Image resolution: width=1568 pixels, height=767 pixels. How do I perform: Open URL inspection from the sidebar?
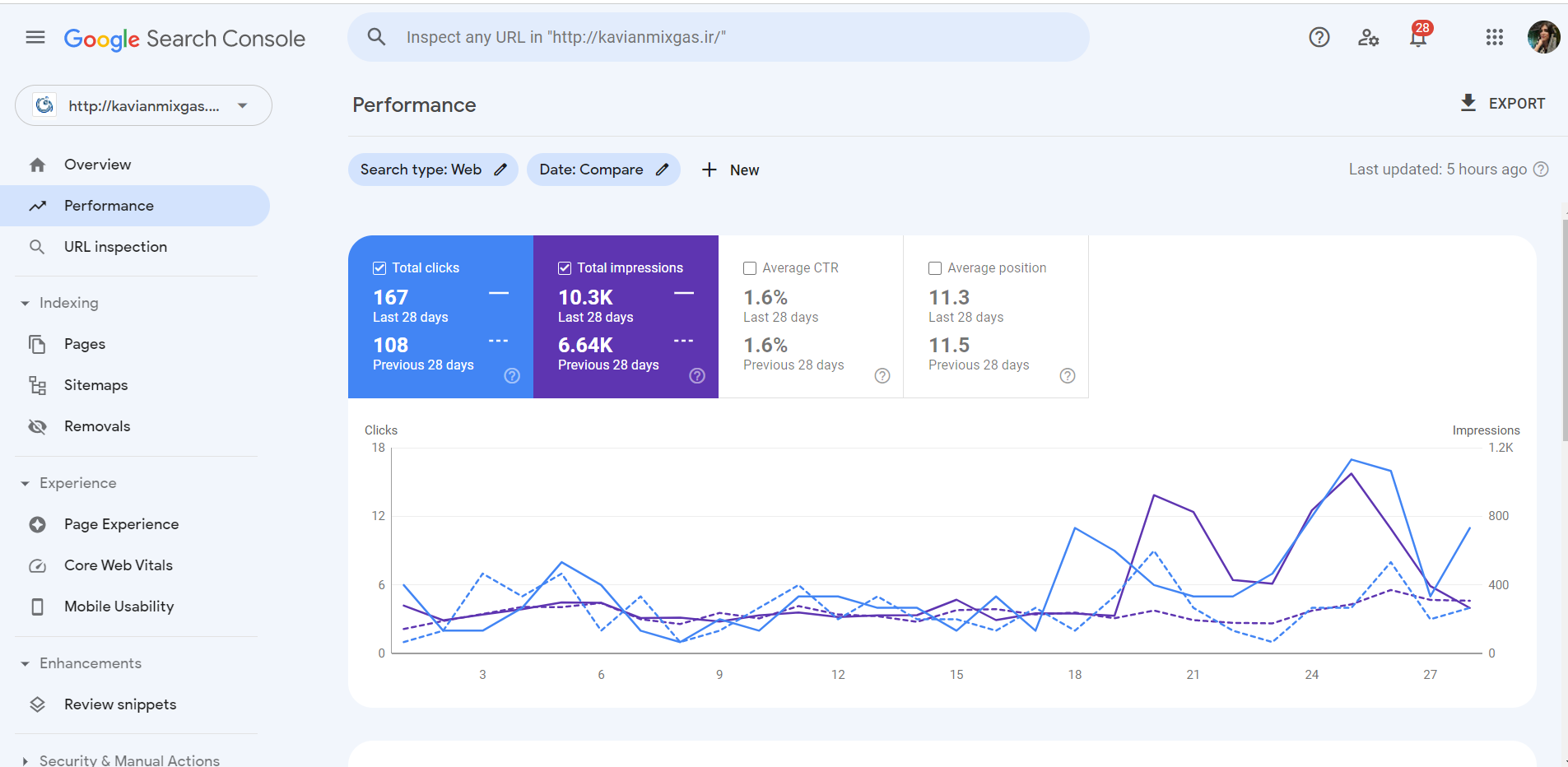pyautogui.click(x=115, y=246)
